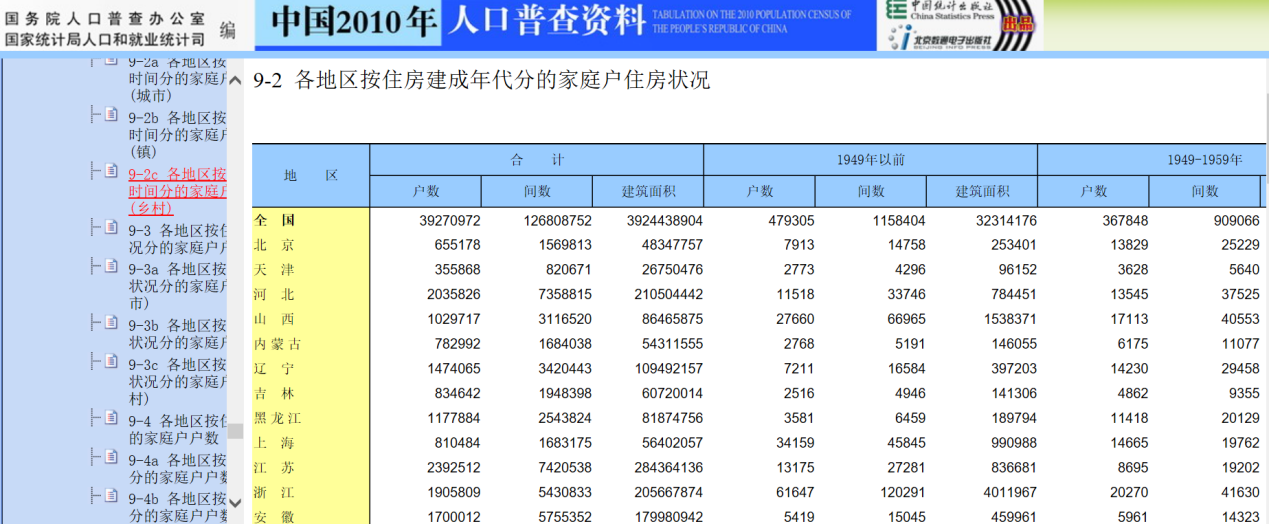Select the 合计 column group header

pyautogui.click(x=536, y=160)
